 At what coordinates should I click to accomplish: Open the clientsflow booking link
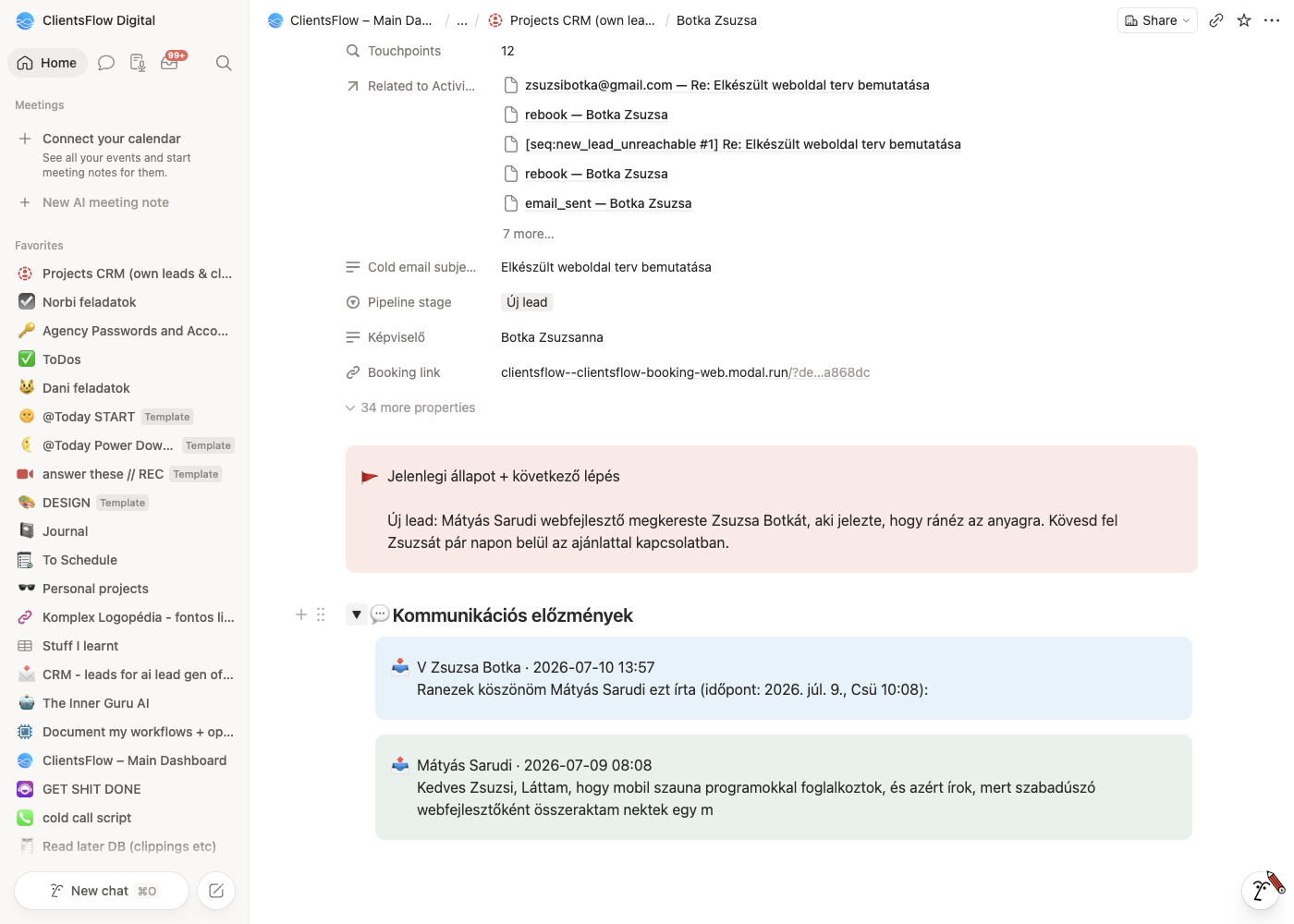click(685, 372)
